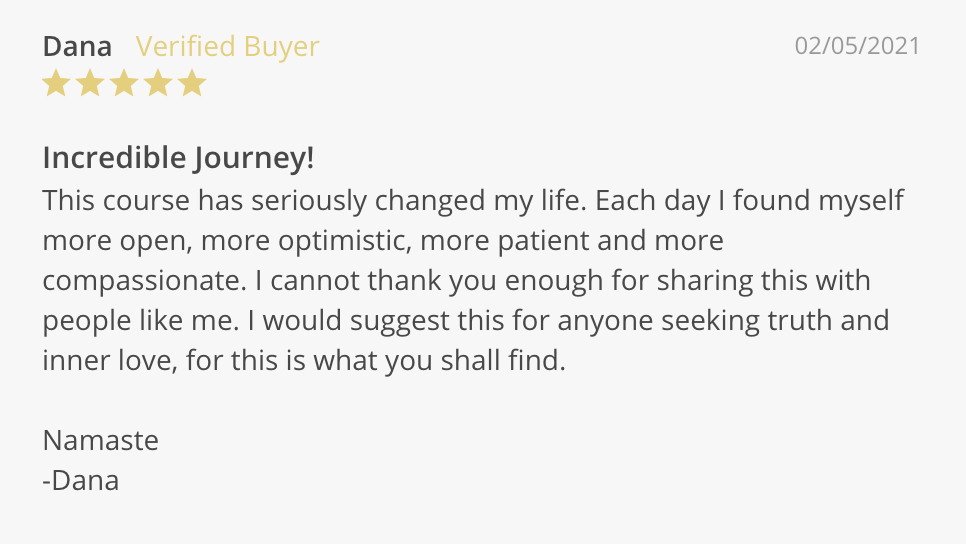Click the fourth star in the rating
The height and width of the screenshot is (544, 966).
[158, 84]
